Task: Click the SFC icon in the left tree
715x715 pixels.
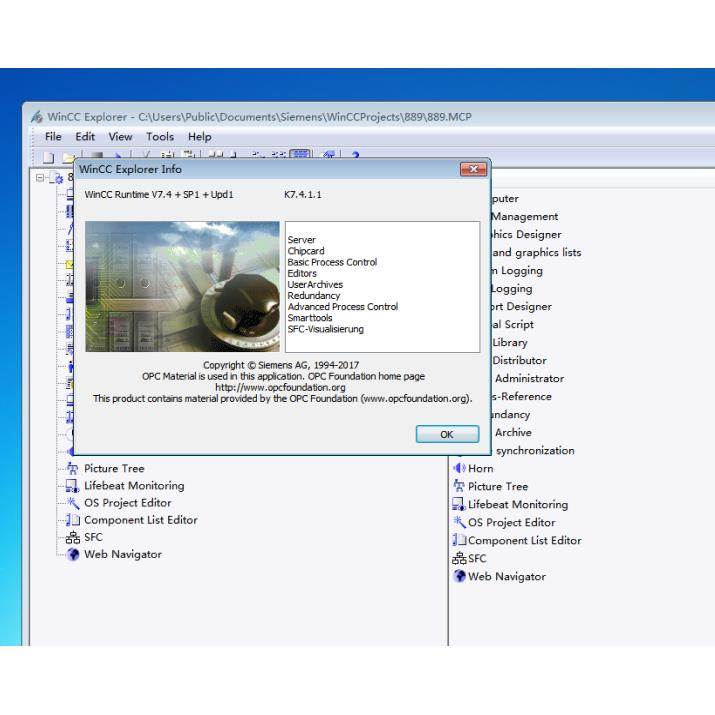Action: (x=73, y=537)
